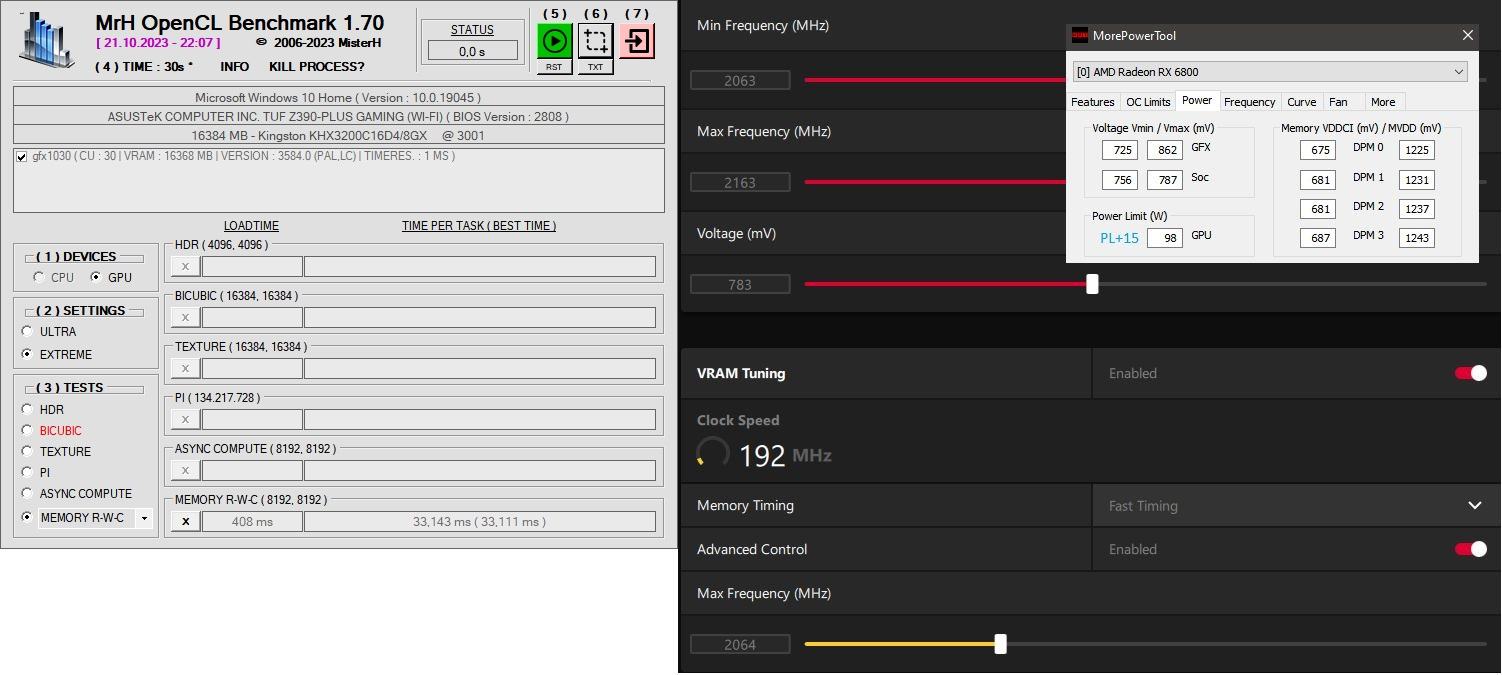Disable the VRAM Tuning toggle
This screenshot has width=1502, height=675.
(1471, 373)
